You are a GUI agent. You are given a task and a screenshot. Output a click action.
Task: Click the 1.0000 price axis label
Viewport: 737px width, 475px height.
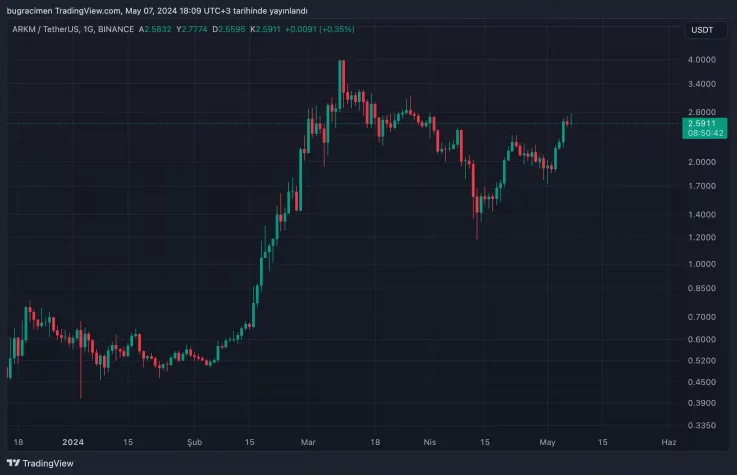click(x=701, y=265)
